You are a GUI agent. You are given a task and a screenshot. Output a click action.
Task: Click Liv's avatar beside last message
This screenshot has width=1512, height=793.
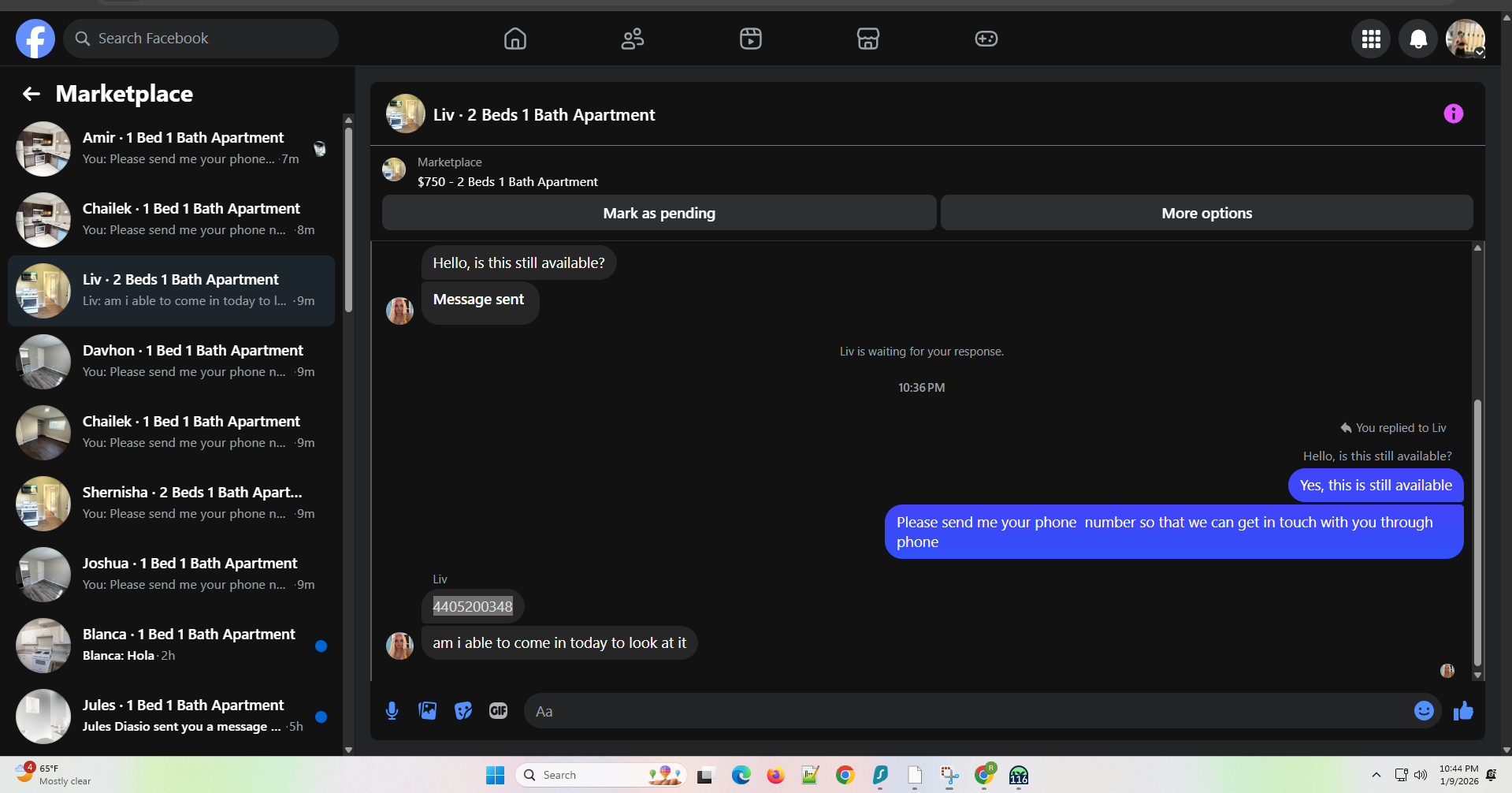pyautogui.click(x=399, y=646)
